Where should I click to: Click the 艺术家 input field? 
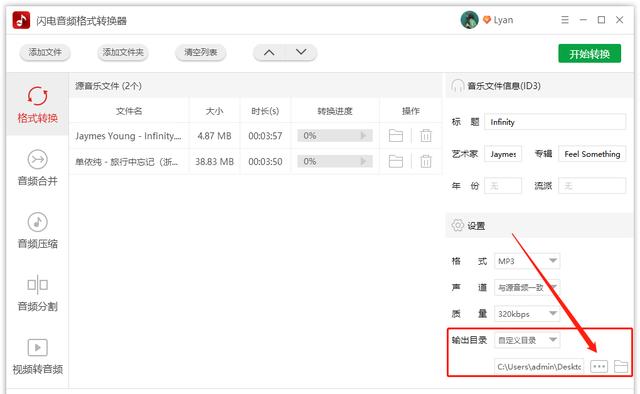point(503,154)
